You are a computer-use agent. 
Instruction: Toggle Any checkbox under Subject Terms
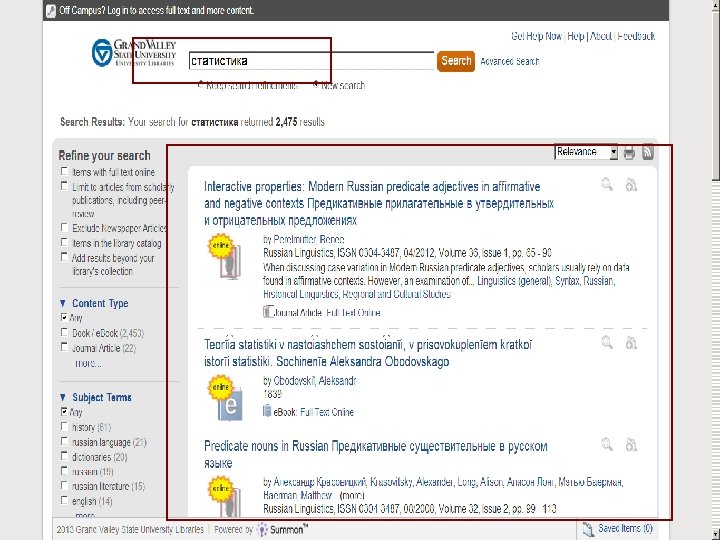pyautogui.click(x=64, y=411)
